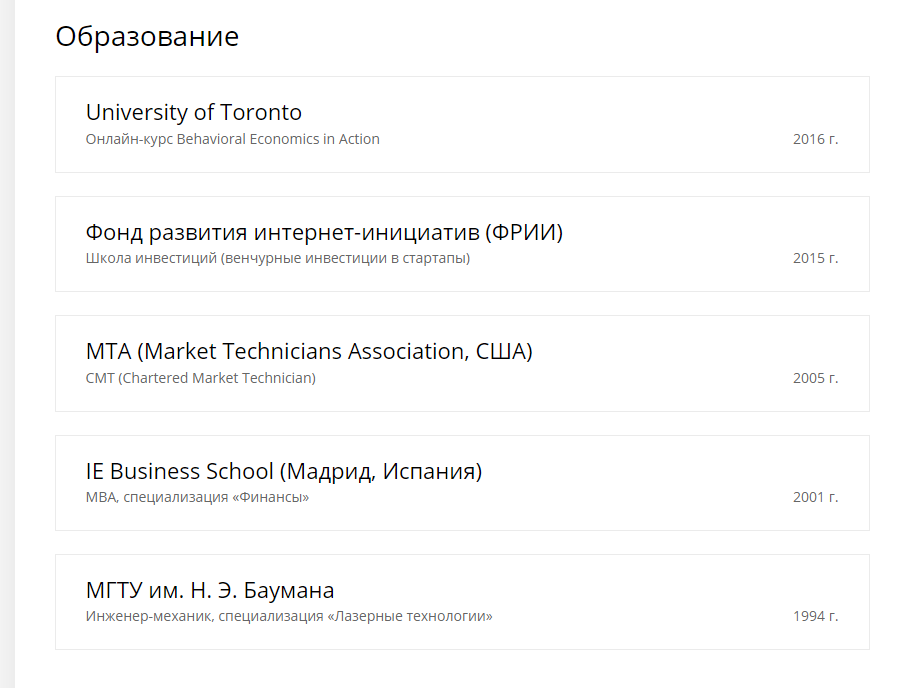Click blank space between Инженер-механик subtitle and 1994

(x=640, y=616)
